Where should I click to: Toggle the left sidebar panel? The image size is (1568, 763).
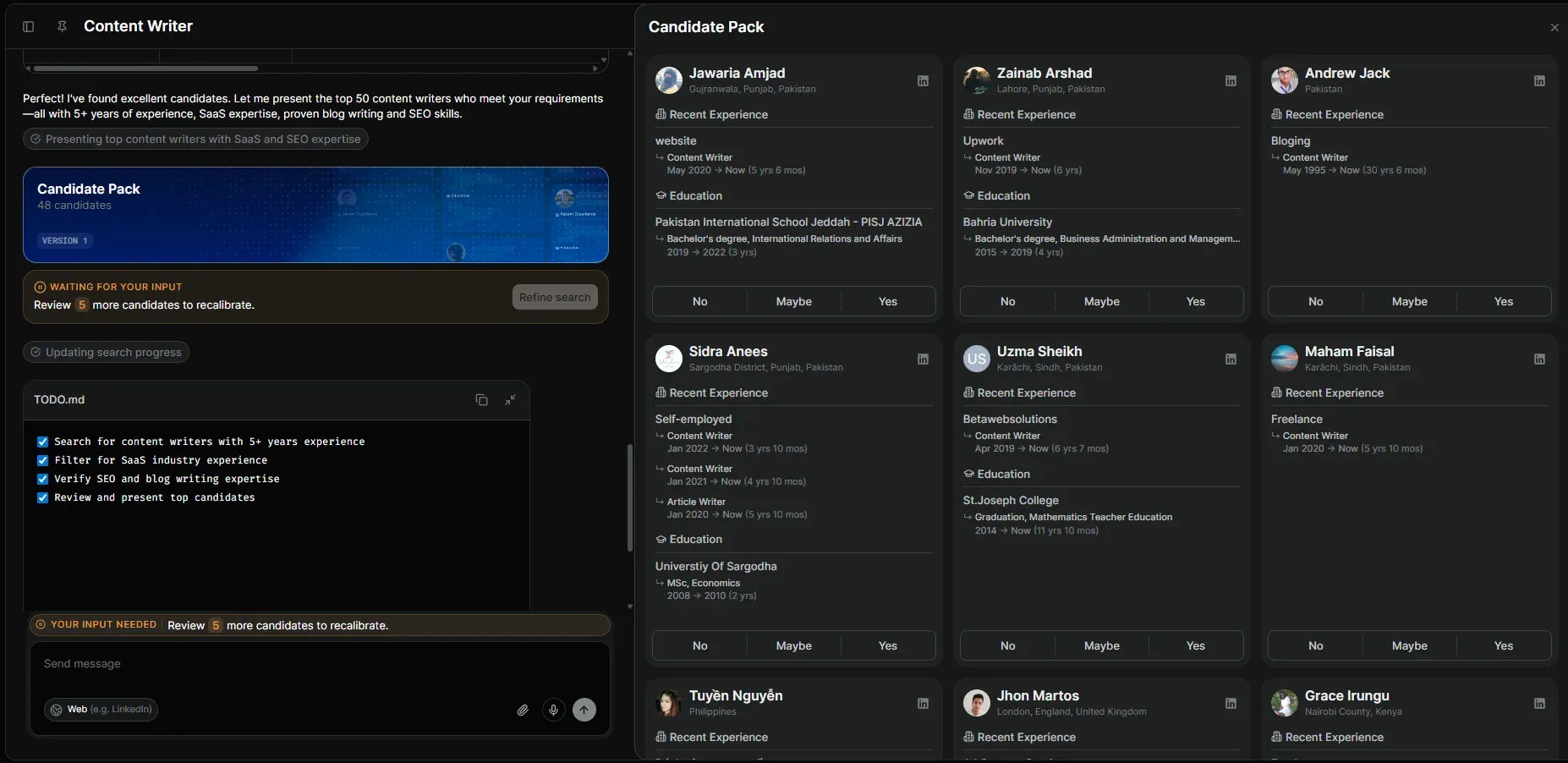pyautogui.click(x=28, y=26)
